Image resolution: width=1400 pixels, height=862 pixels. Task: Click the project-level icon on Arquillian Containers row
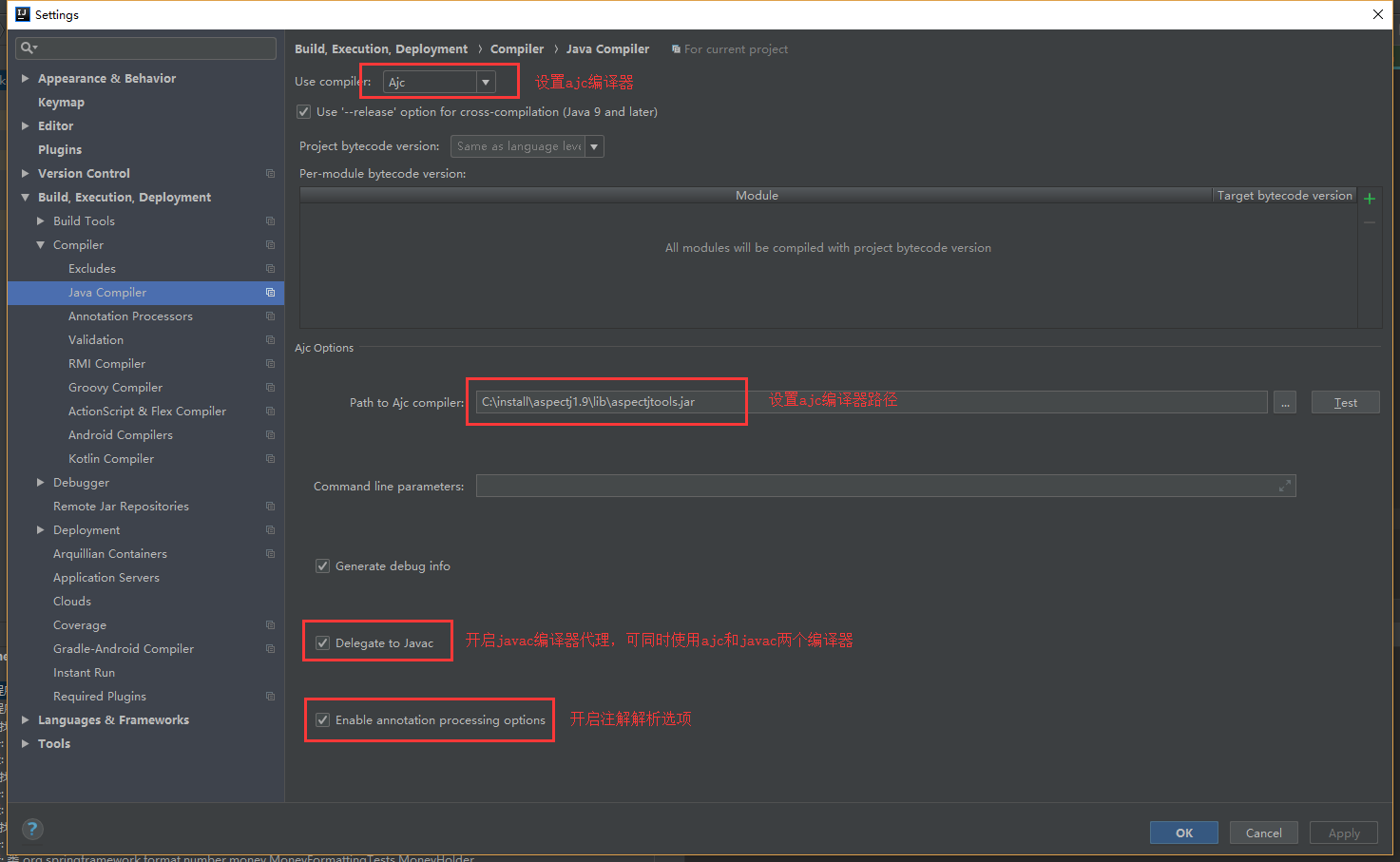click(x=270, y=554)
